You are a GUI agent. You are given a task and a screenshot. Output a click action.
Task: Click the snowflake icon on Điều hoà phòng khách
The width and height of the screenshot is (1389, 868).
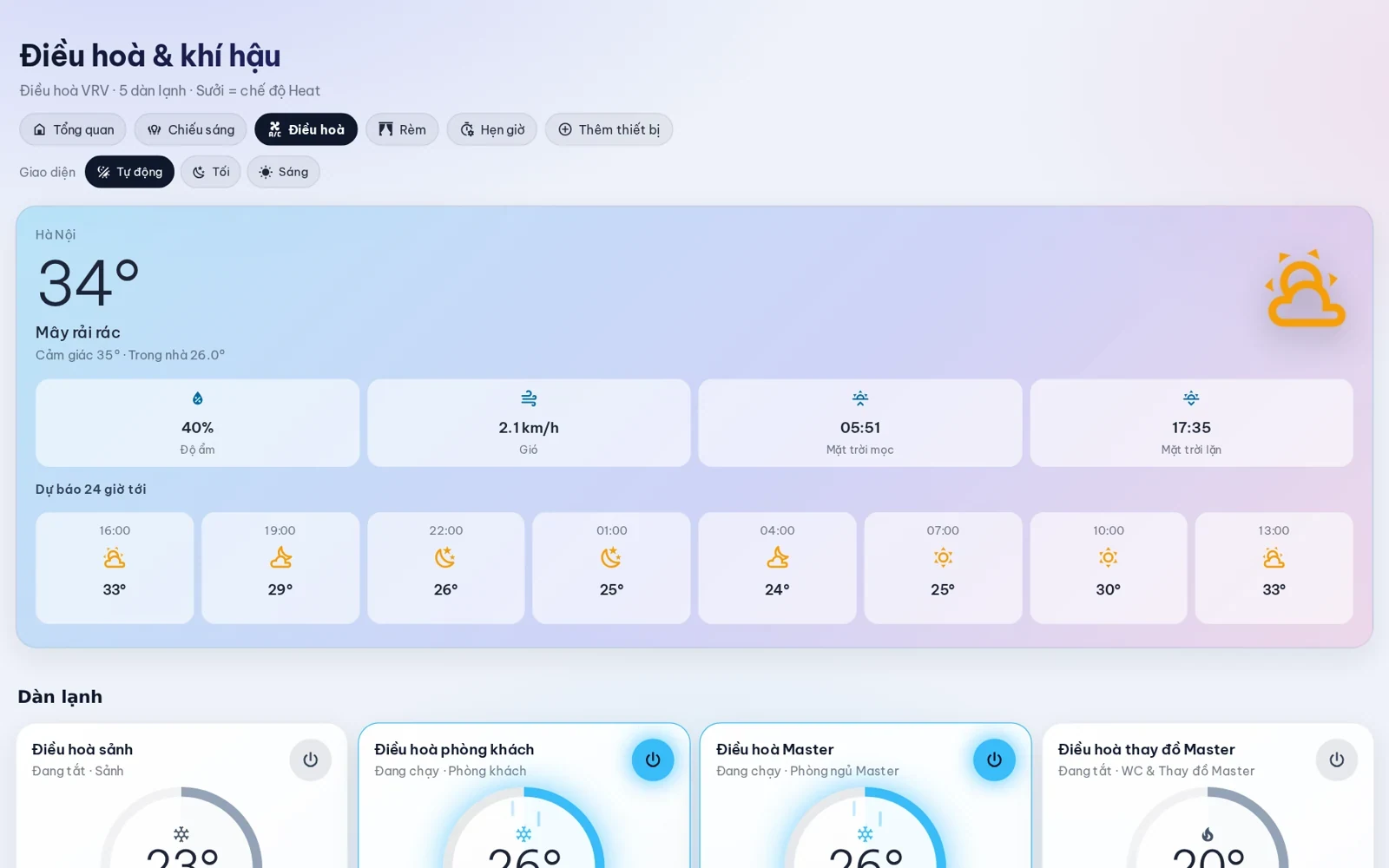coord(523,834)
